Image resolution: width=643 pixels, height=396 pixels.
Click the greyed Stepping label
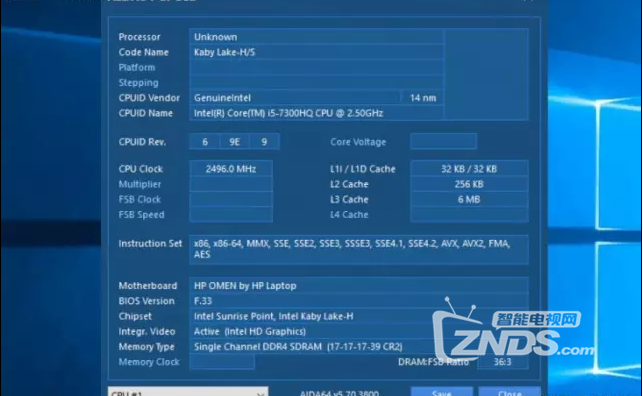point(139,82)
